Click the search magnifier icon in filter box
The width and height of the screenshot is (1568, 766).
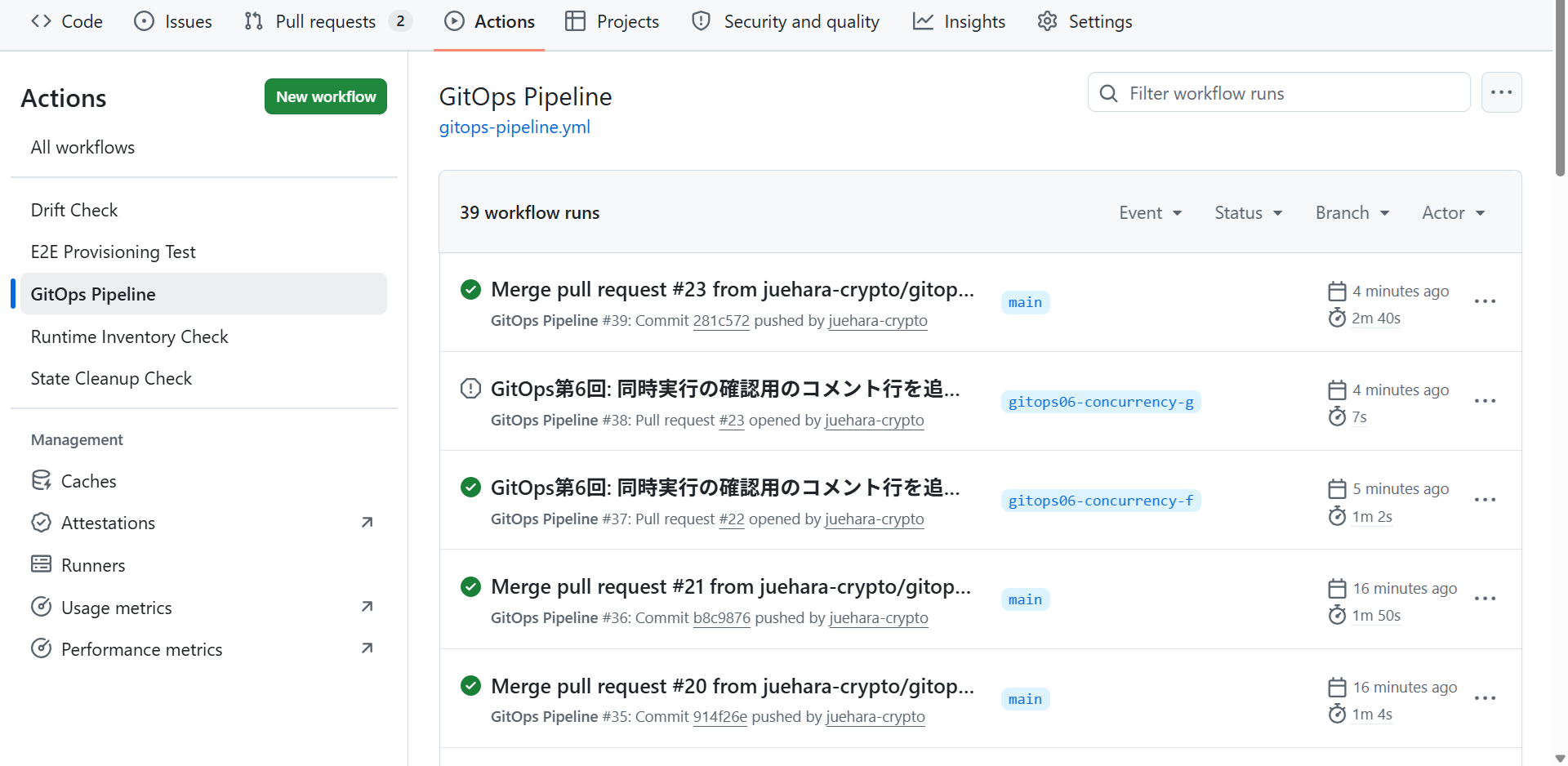[1108, 93]
